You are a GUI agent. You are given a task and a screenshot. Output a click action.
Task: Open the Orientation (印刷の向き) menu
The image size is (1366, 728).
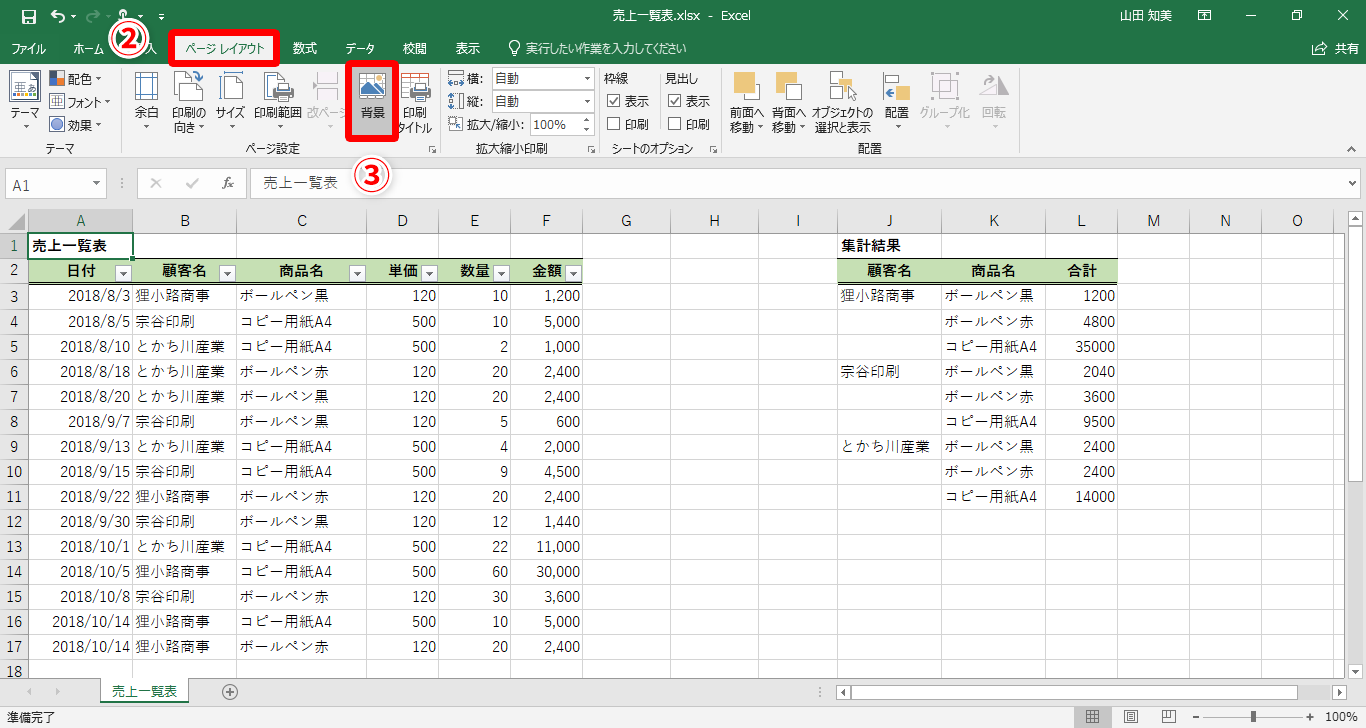coord(189,101)
